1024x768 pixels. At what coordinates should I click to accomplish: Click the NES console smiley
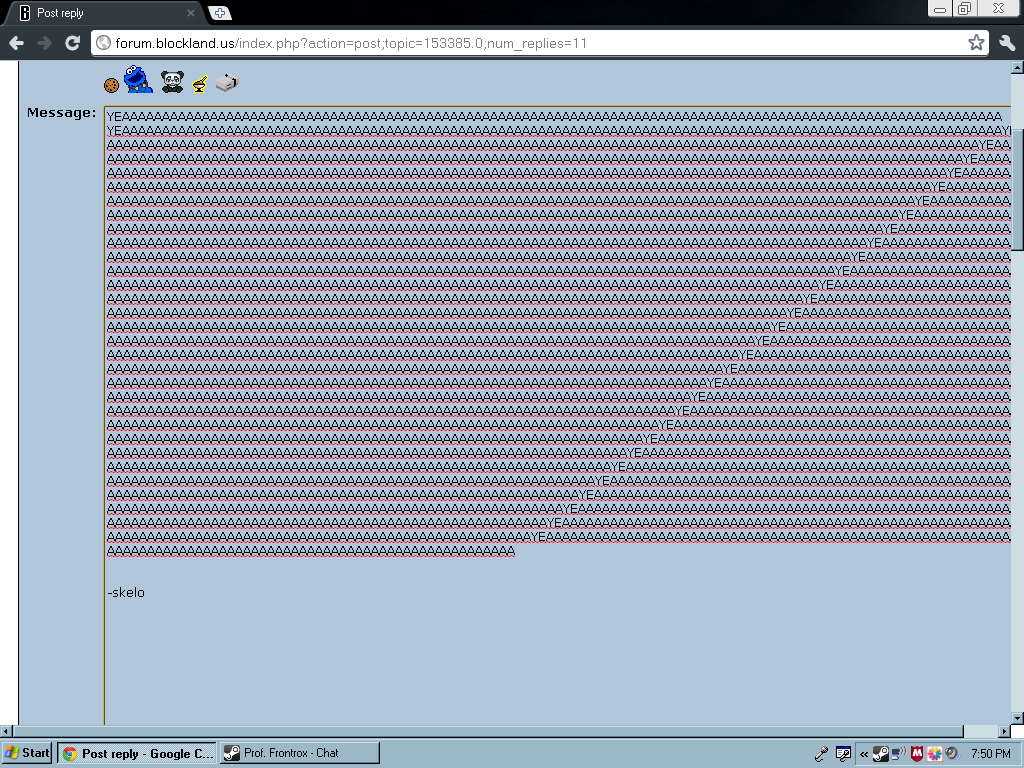227,83
